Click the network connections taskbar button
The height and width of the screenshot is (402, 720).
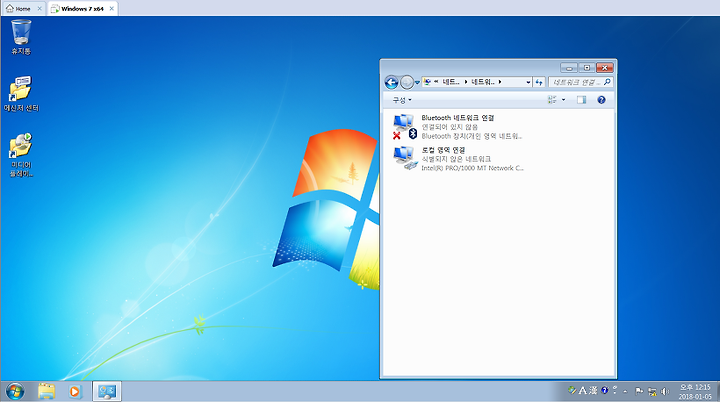pyautogui.click(x=107, y=391)
